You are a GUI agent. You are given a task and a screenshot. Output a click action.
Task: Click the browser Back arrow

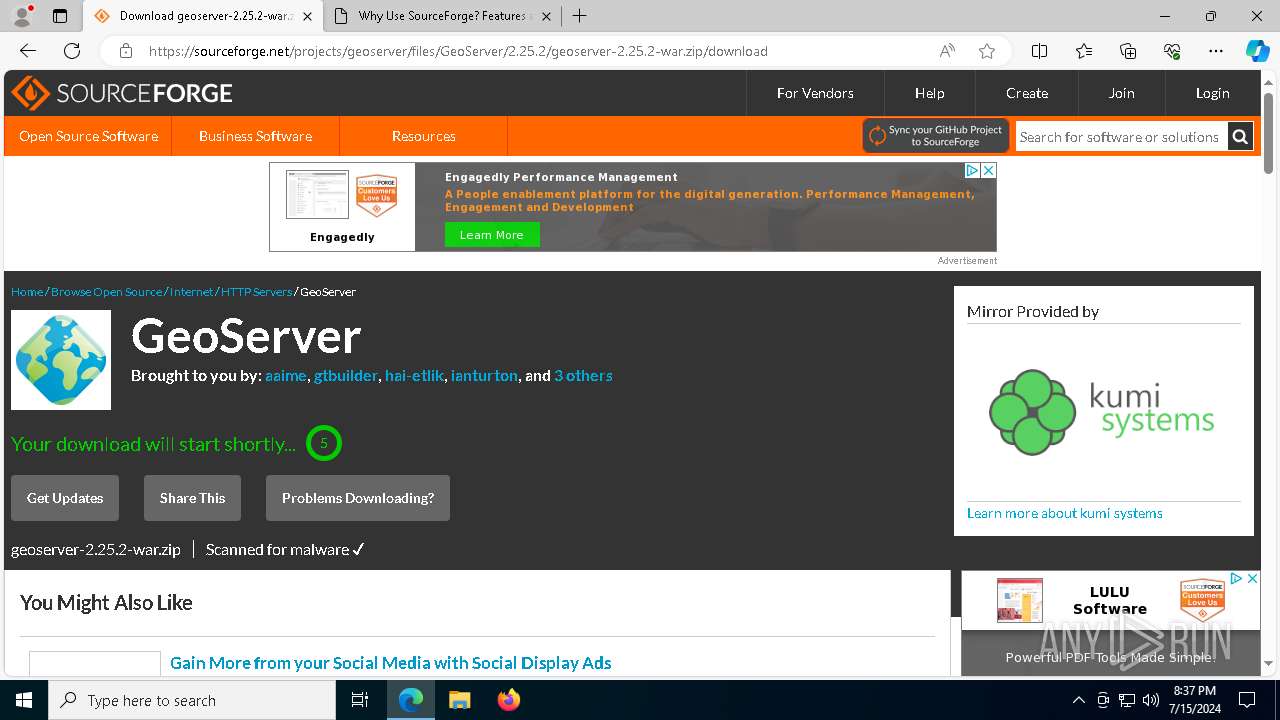(28, 51)
